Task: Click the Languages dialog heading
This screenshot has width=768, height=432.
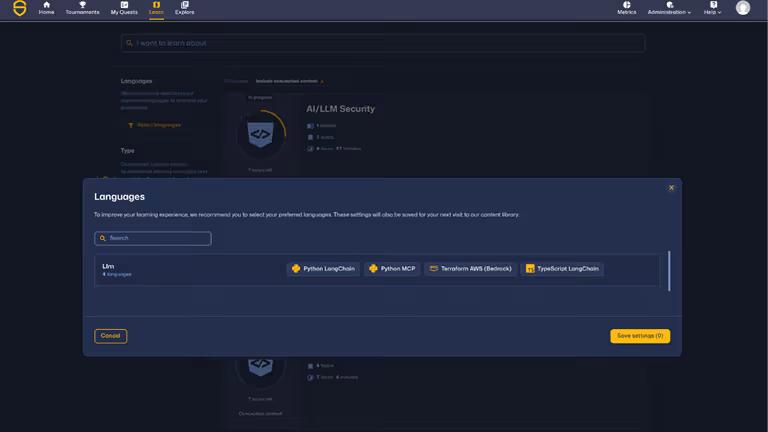Action: [120, 196]
